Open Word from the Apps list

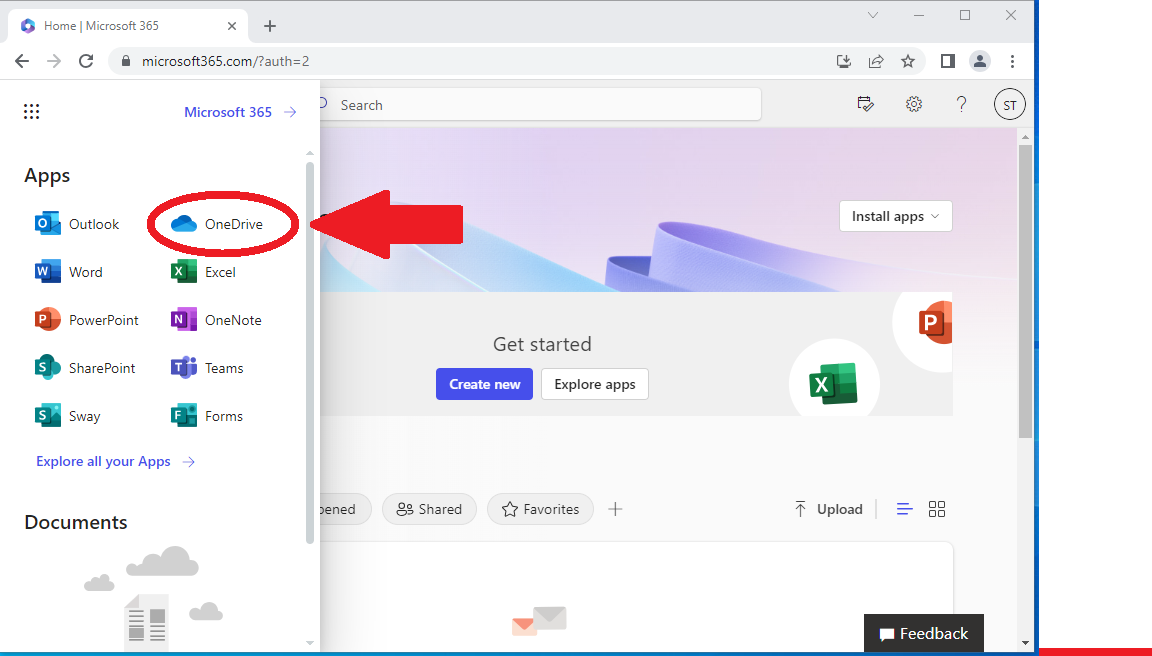(69, 272)
